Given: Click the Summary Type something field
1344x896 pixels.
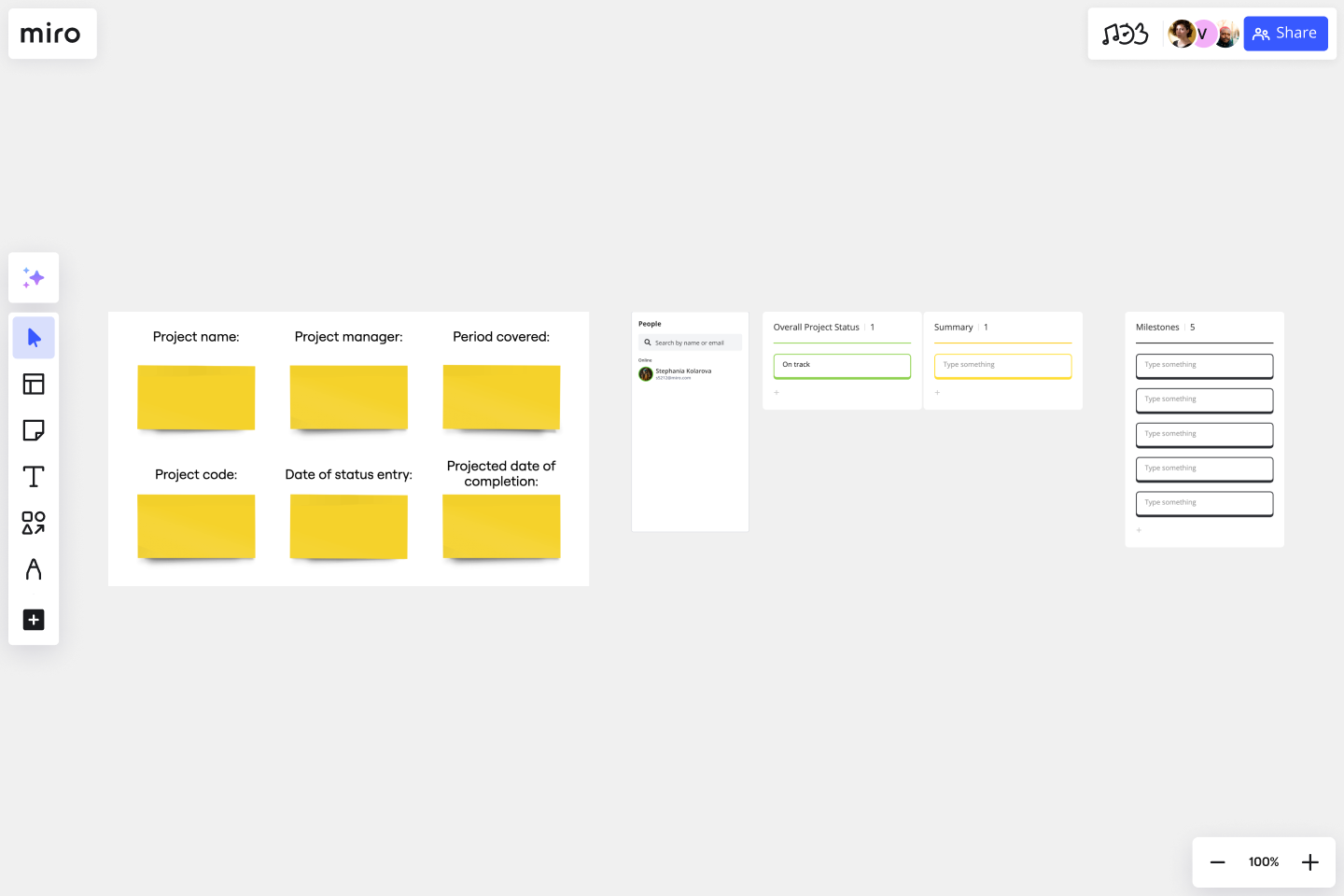Looking at the screenshot, I should (x=1002, y=365).
